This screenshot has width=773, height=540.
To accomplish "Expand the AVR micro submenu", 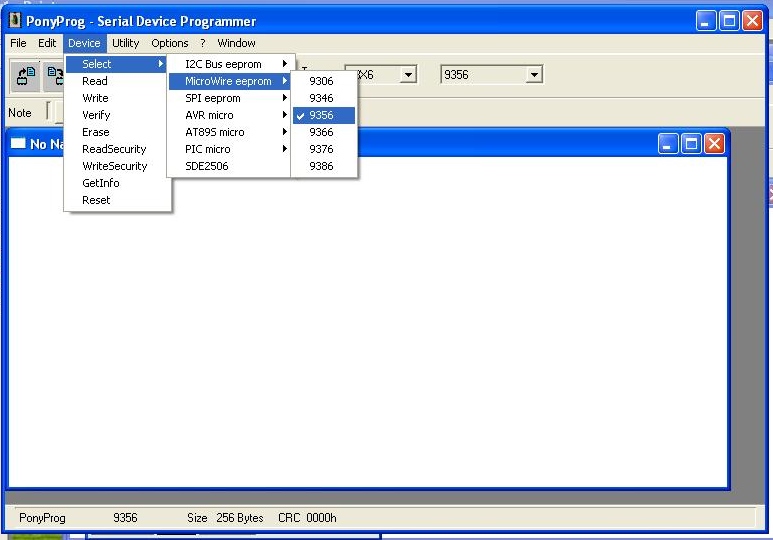I will 230,115.
